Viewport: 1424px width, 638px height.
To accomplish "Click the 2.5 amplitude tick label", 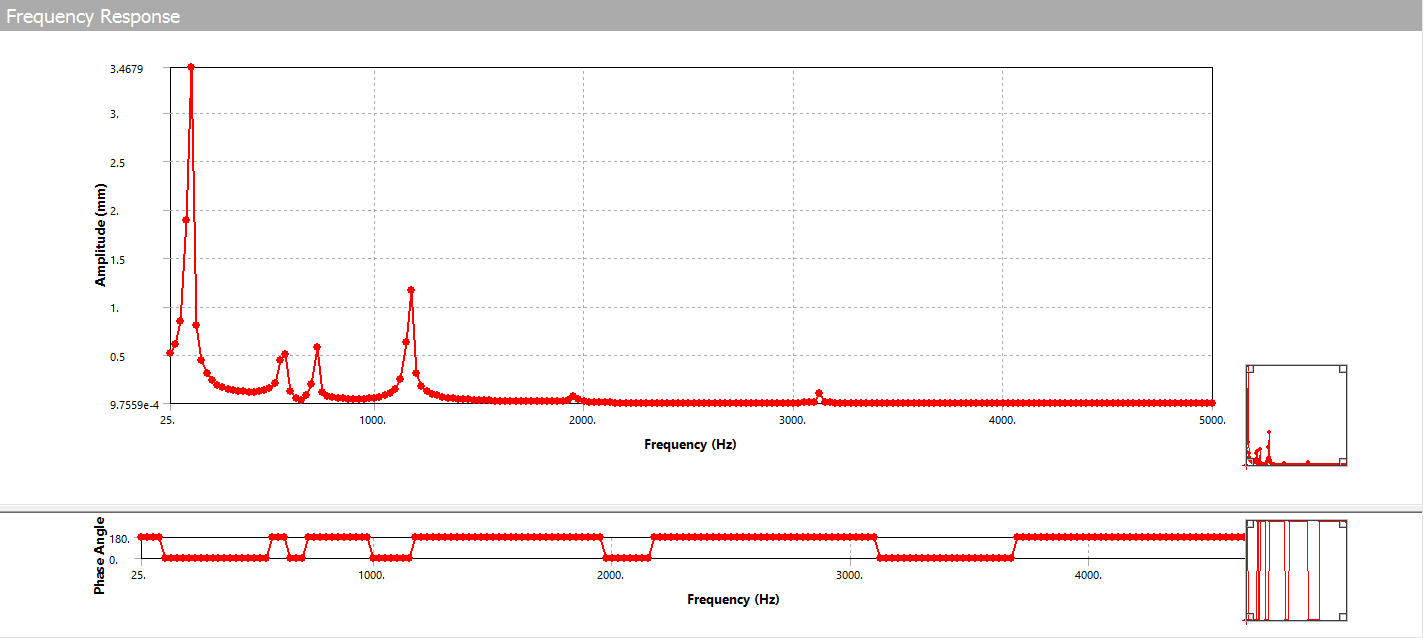I will tap(117, 162).
